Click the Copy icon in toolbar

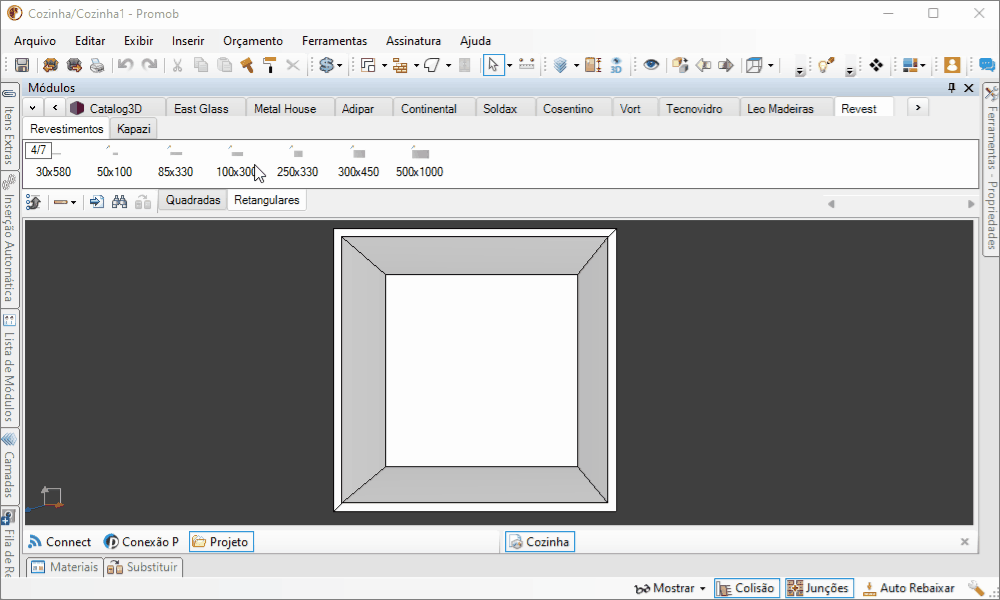coord(201,65)
